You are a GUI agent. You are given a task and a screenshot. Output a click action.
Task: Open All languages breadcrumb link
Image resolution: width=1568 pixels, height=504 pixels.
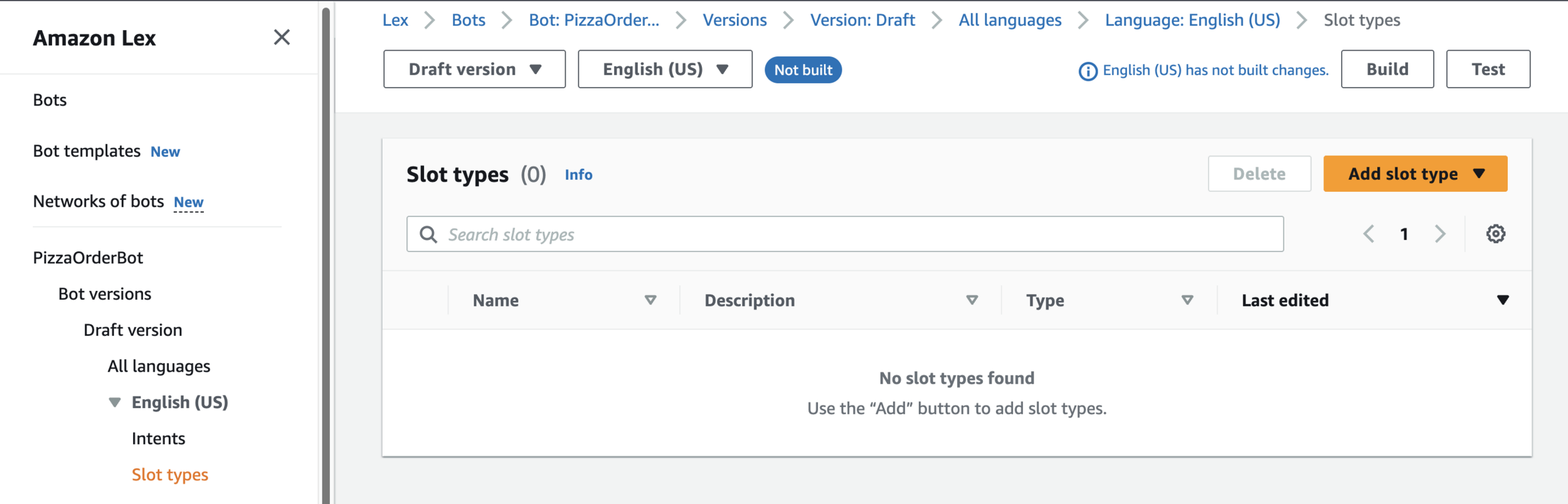(1010, 21)
